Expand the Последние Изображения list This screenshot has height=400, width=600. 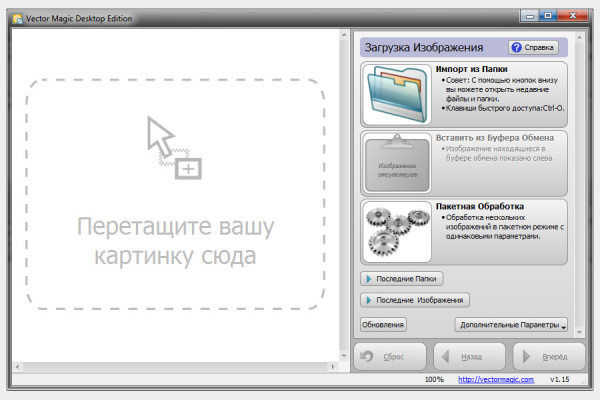tap(415, 300)
